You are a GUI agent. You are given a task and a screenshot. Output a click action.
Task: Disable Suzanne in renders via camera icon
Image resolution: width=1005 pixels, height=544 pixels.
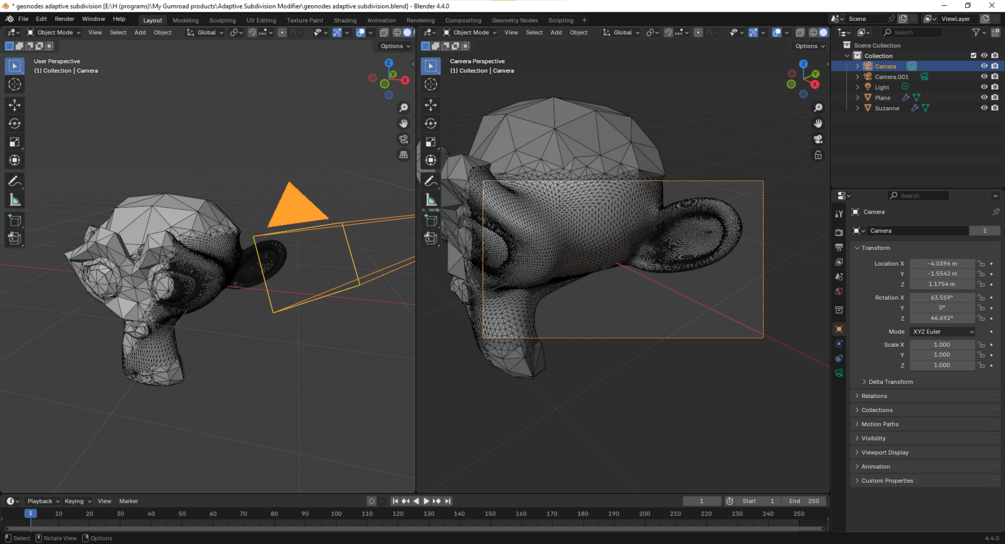click(995, 108)
